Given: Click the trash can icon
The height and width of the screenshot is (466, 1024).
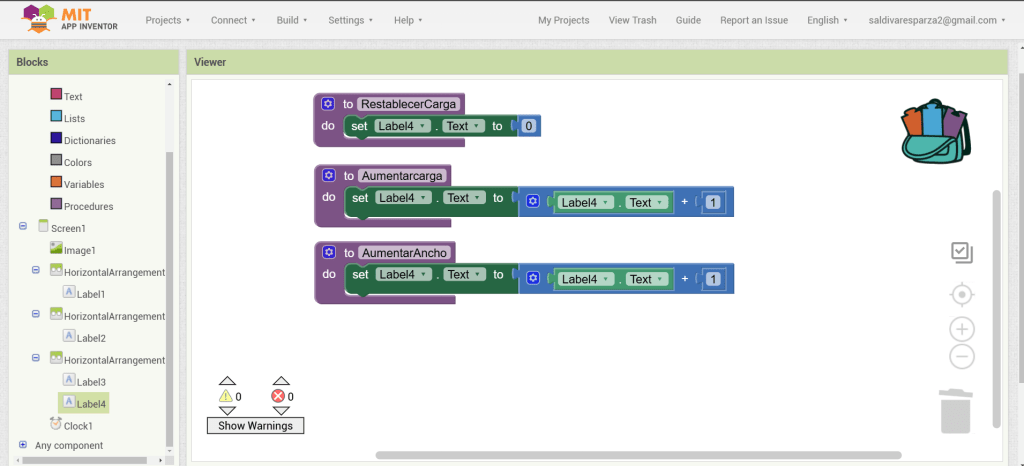Looking at the screenshot, I should 955,411.
